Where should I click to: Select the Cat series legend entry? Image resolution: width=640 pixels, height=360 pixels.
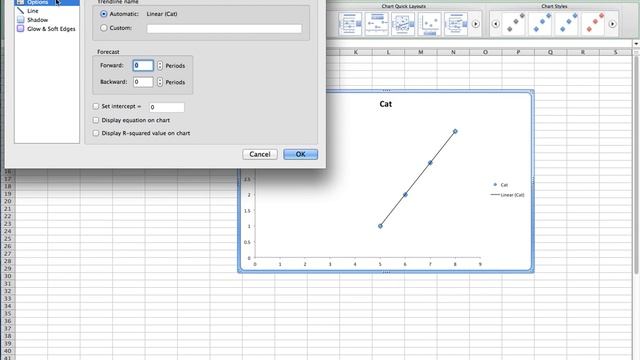click(500, 185)
